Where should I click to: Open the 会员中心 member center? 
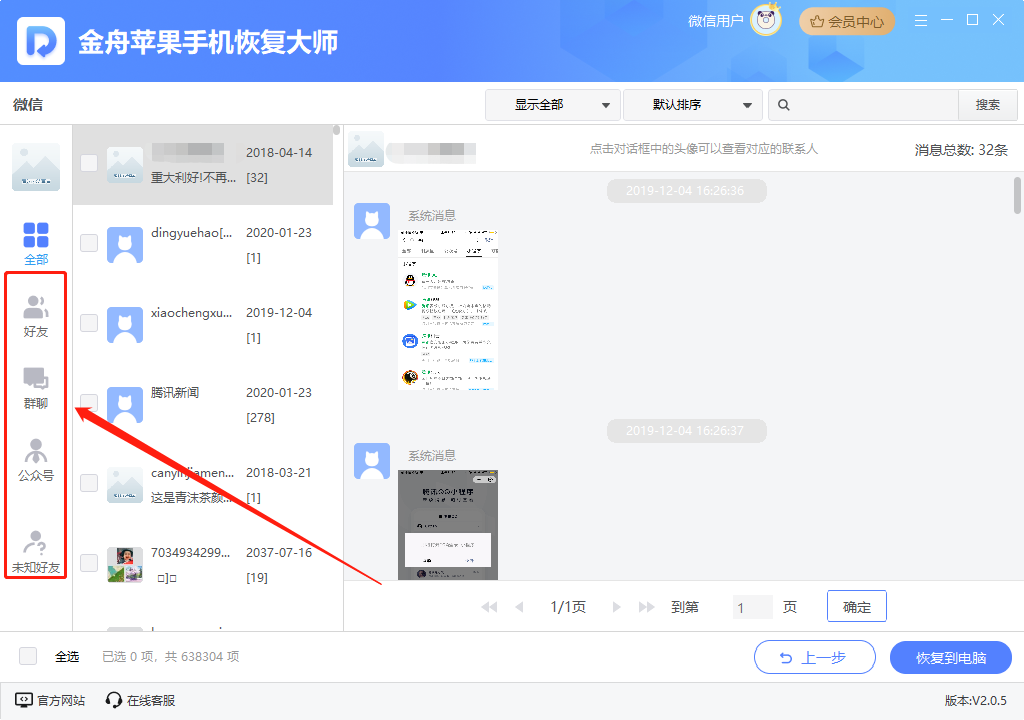[847, 21]
